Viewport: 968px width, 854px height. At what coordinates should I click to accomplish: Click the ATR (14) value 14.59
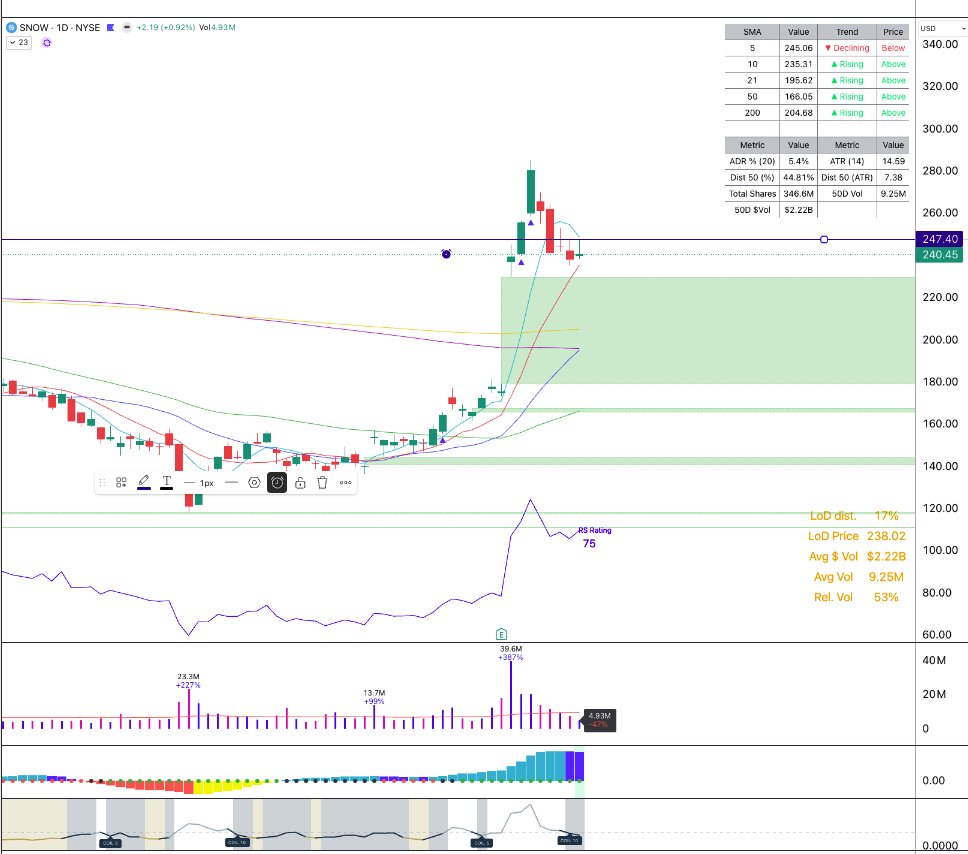point(893,161)
